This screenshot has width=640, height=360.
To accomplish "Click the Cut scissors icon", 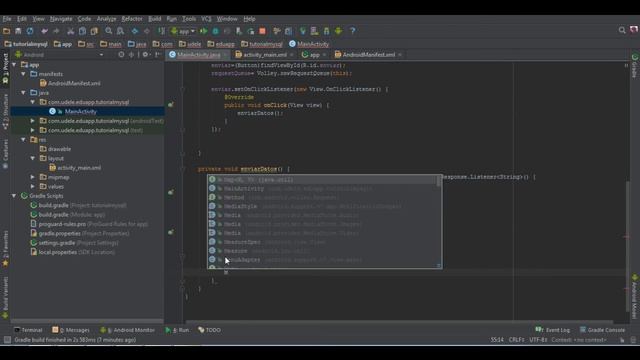I will coord(70,31).
